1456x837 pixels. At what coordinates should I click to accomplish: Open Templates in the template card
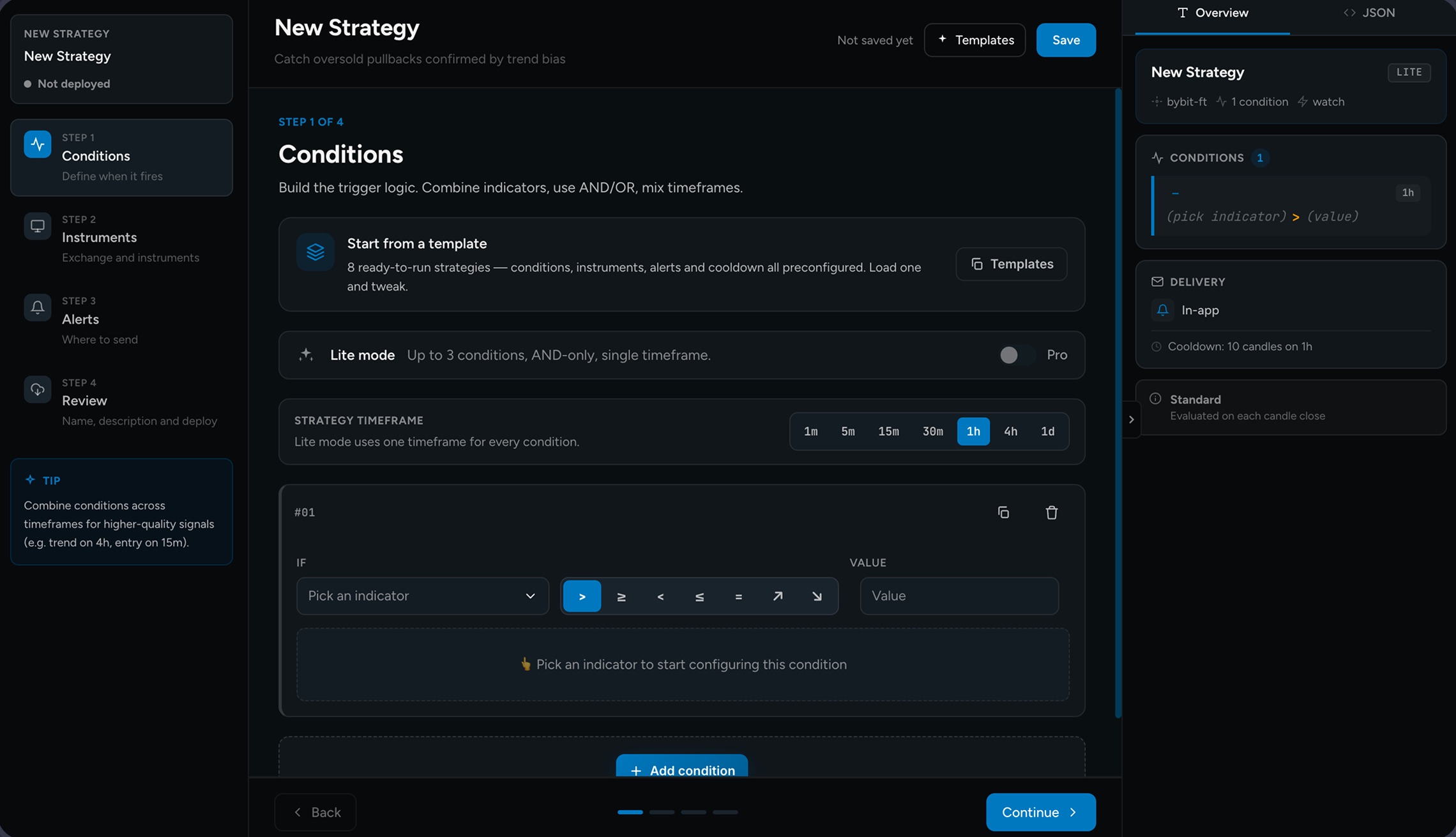[x=1012, y=264]
